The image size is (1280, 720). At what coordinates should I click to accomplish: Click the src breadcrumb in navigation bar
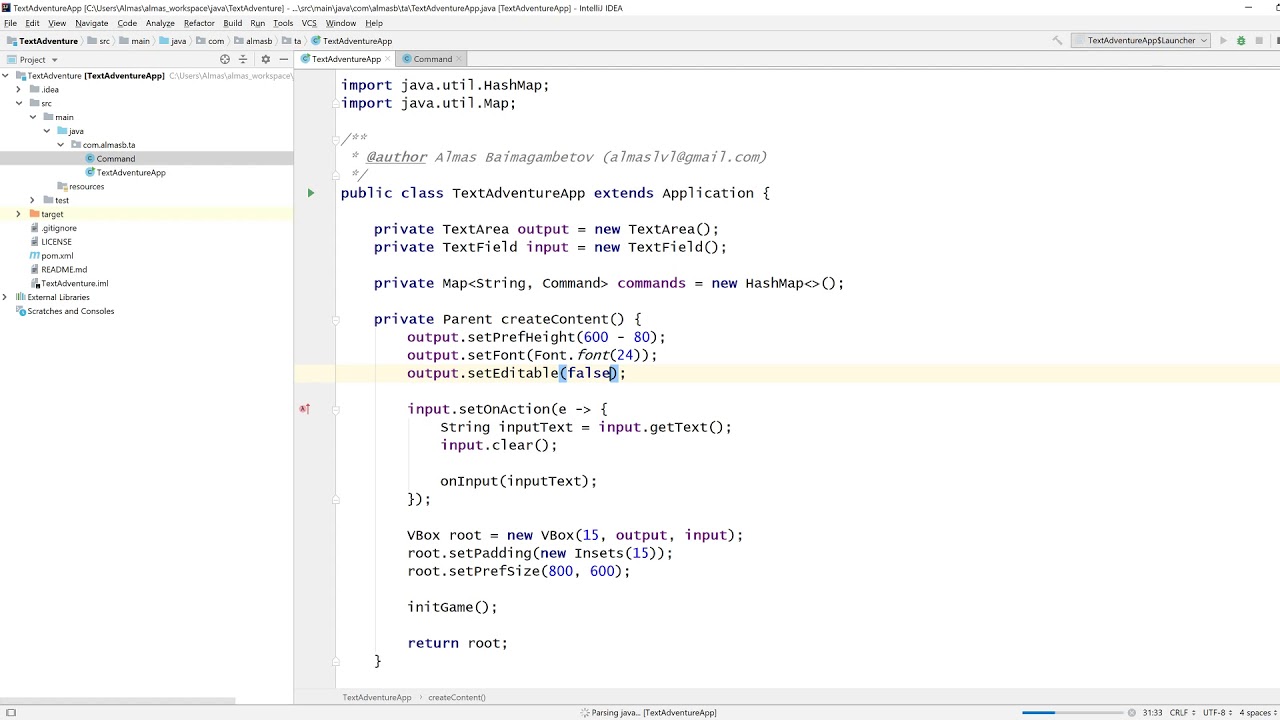(x=104, y=41)
